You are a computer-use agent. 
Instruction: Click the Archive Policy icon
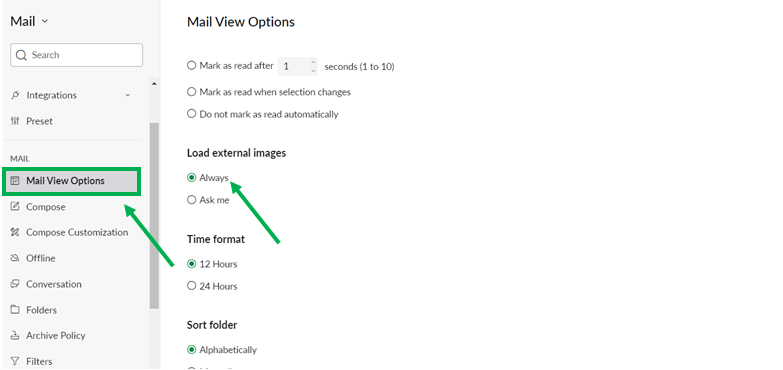[15, 336]
